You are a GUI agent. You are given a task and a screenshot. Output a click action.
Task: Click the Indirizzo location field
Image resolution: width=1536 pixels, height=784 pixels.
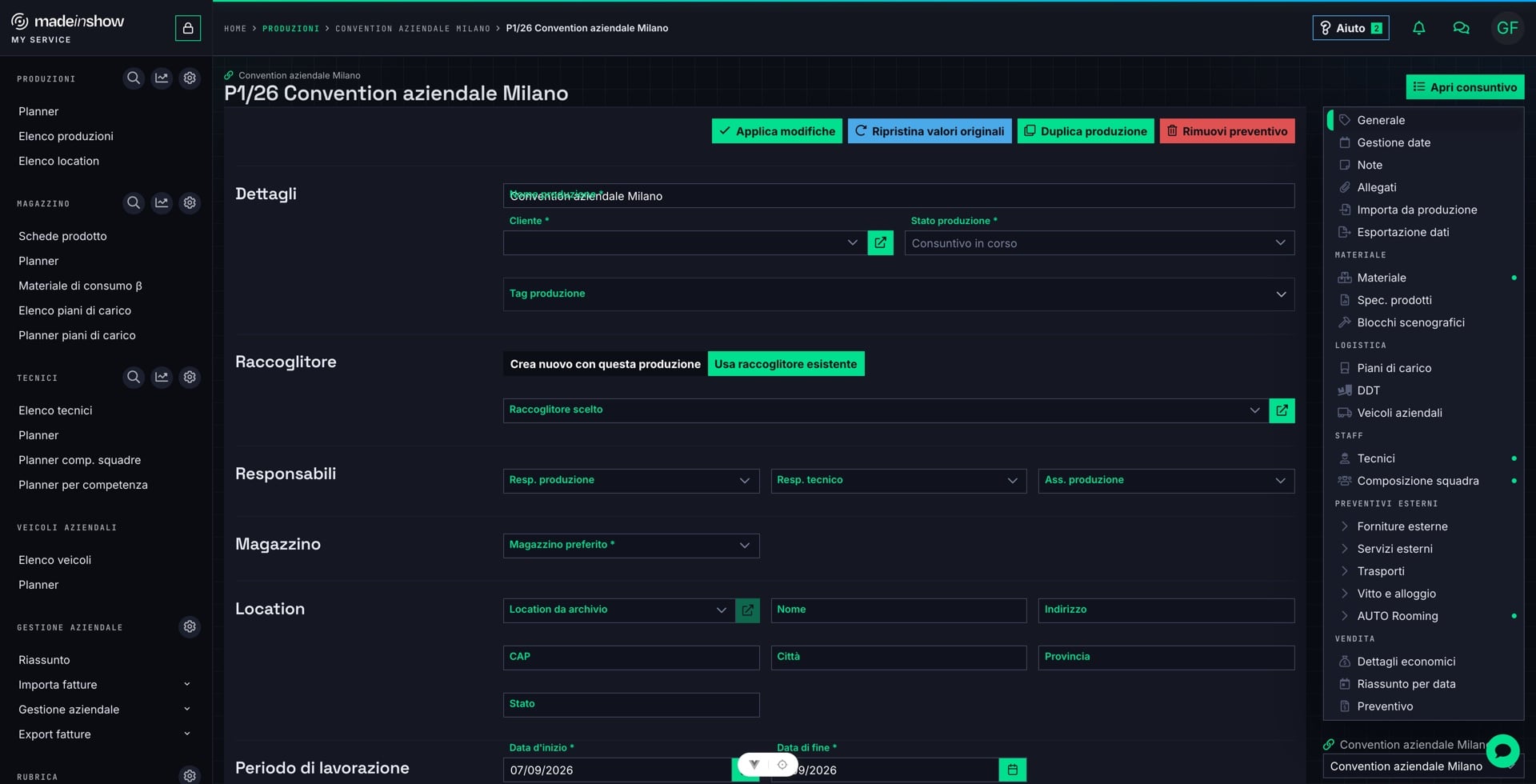(x=1166, y=610)
